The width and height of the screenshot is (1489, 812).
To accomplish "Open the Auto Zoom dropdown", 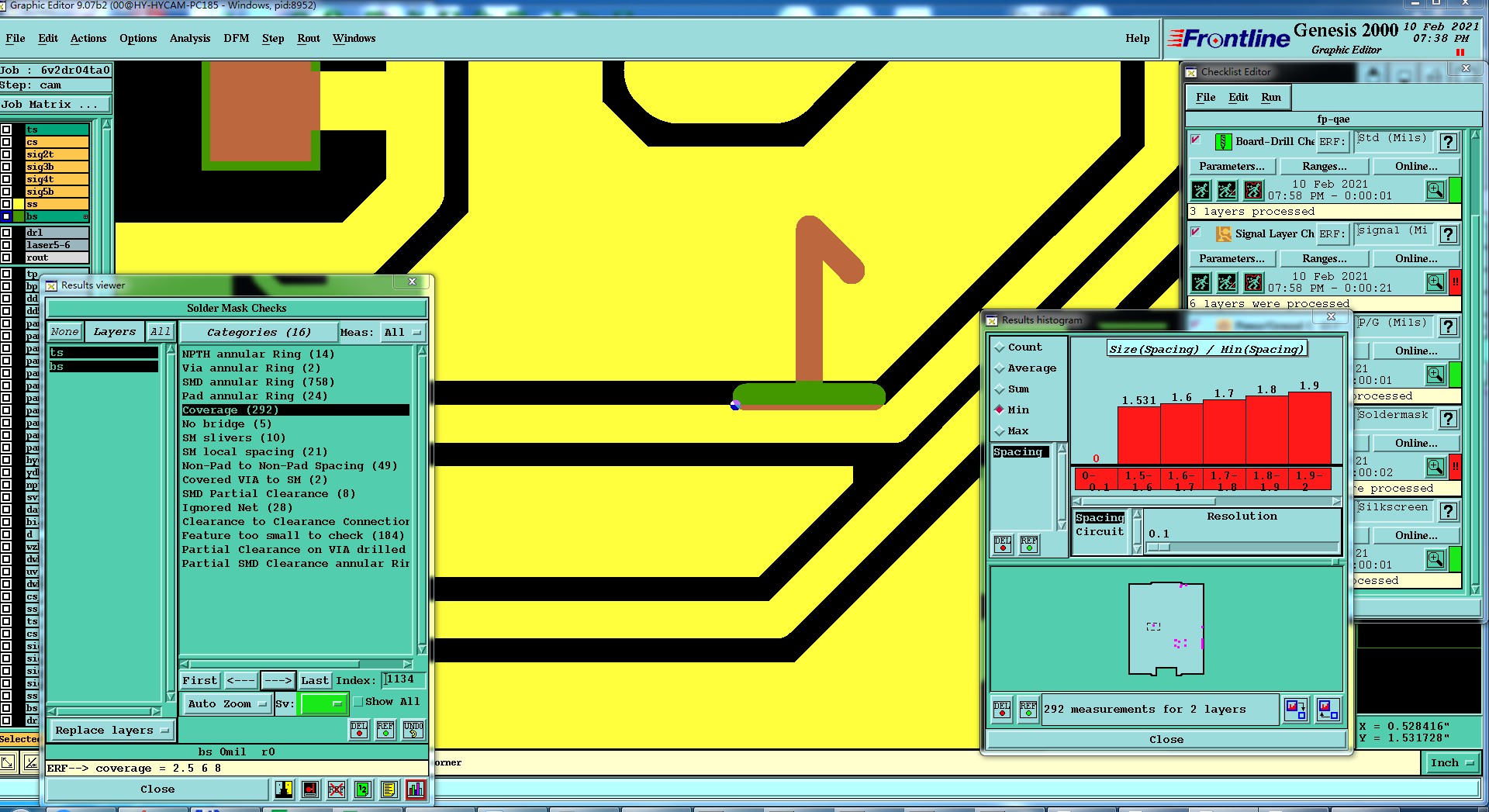I will (x=226, y=704).
